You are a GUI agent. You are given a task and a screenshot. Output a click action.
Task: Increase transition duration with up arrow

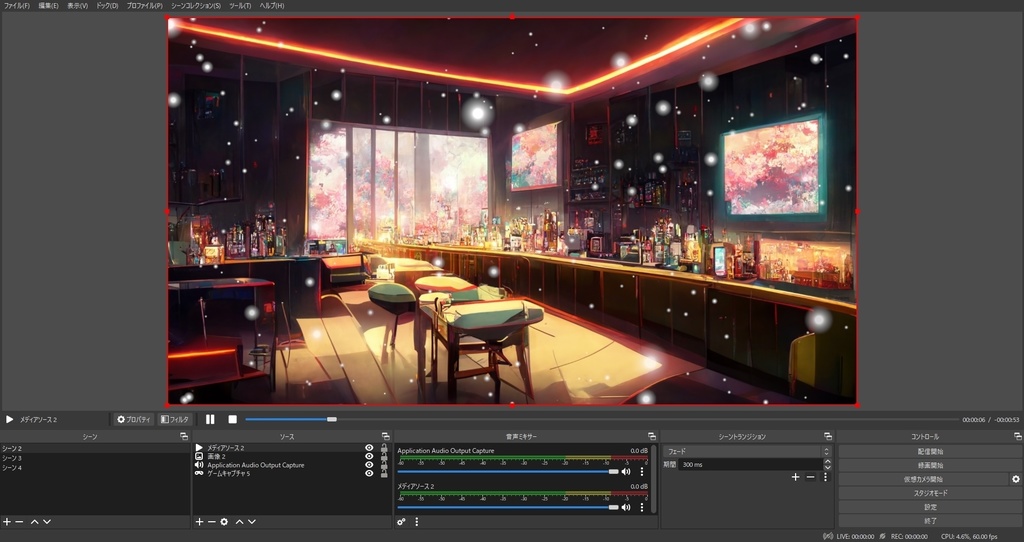[827, 462]
